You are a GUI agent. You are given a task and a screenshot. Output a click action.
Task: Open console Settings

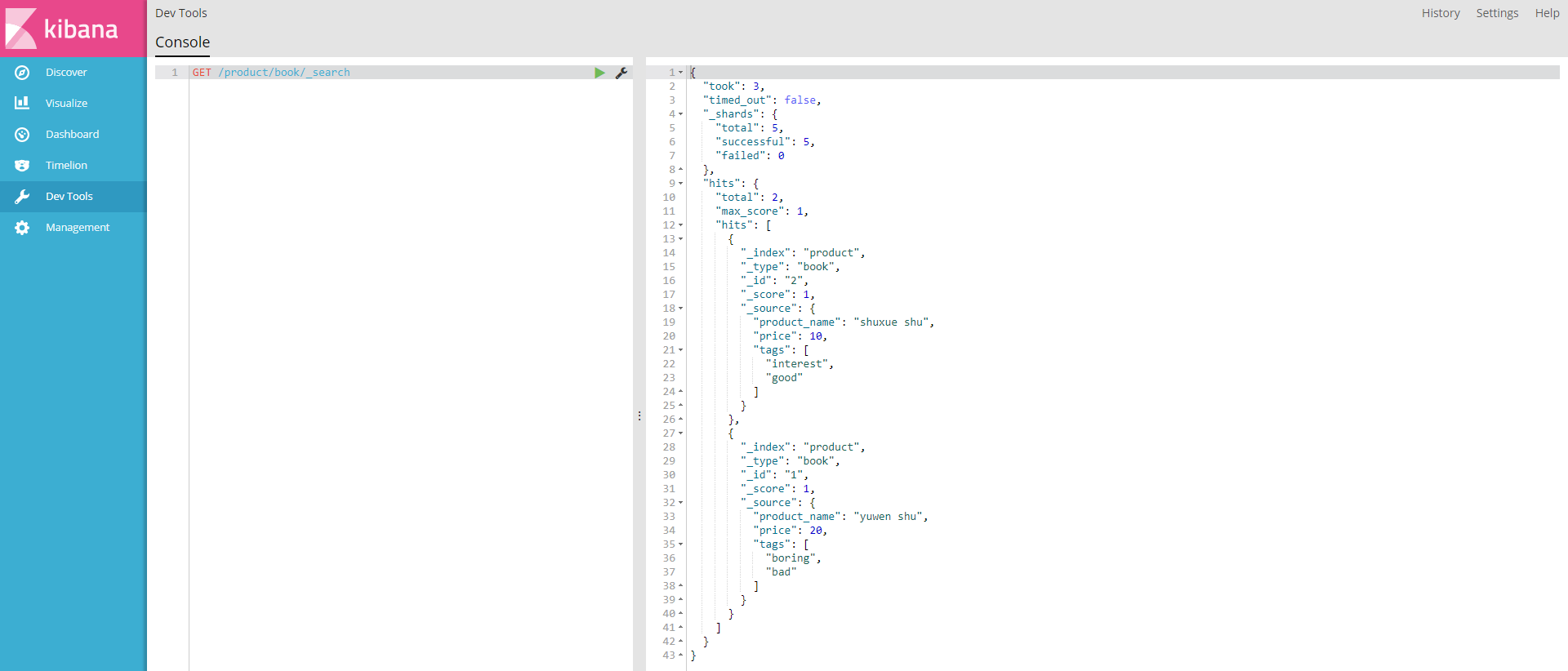pyautogui.click(x=1497, y=13)
